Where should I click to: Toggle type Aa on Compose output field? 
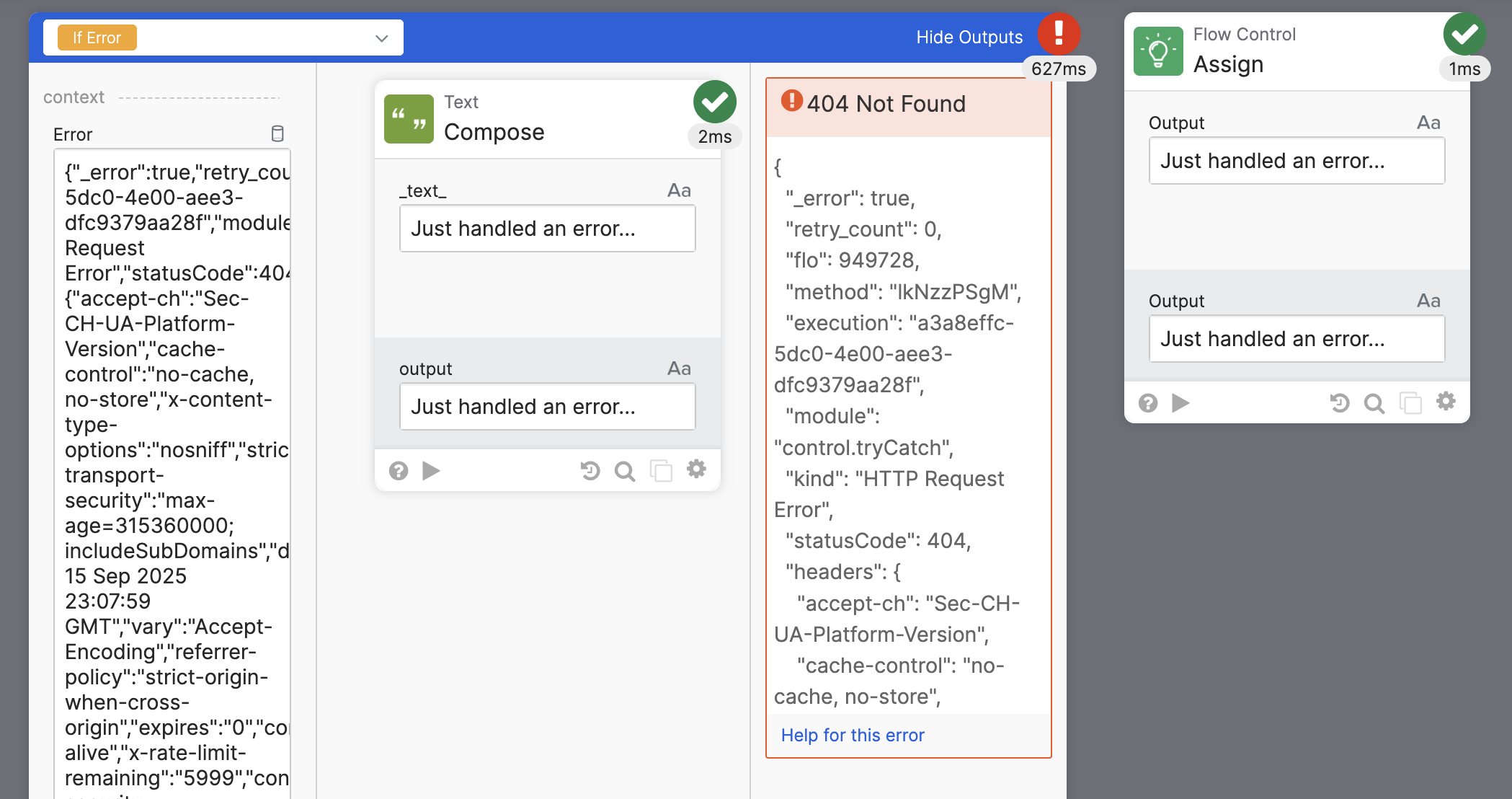click(679, 368)
